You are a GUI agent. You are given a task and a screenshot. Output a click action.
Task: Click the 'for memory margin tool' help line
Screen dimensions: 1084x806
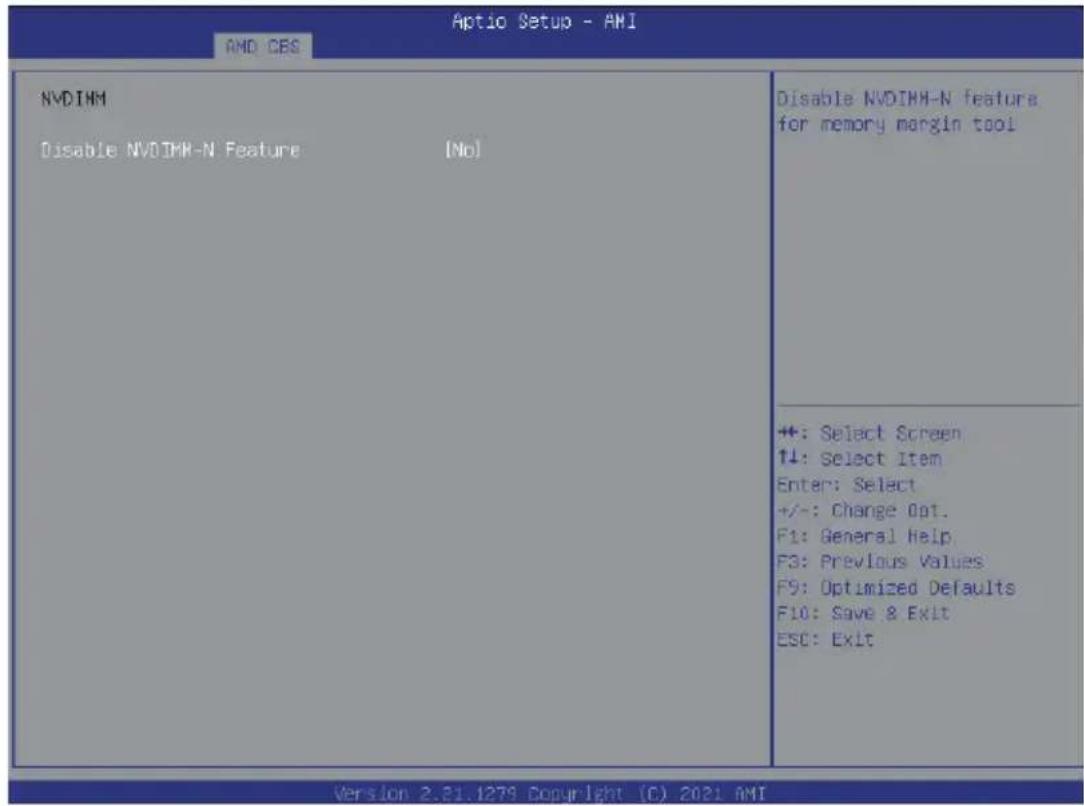click(895, 124)
